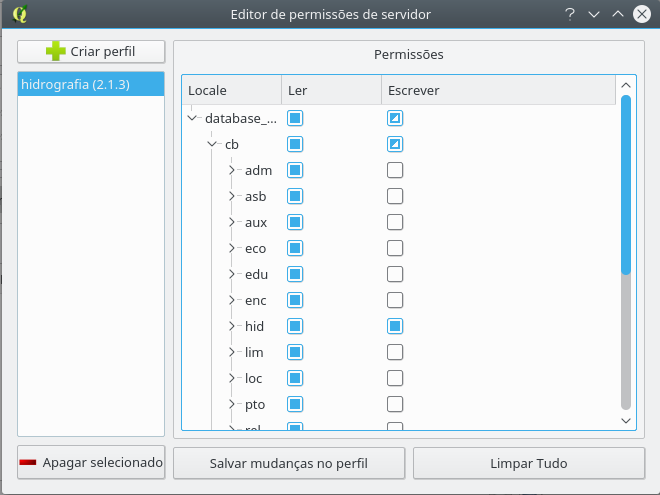
Task: Uncheck Ler for eco row
Action: tap(295, 248)
